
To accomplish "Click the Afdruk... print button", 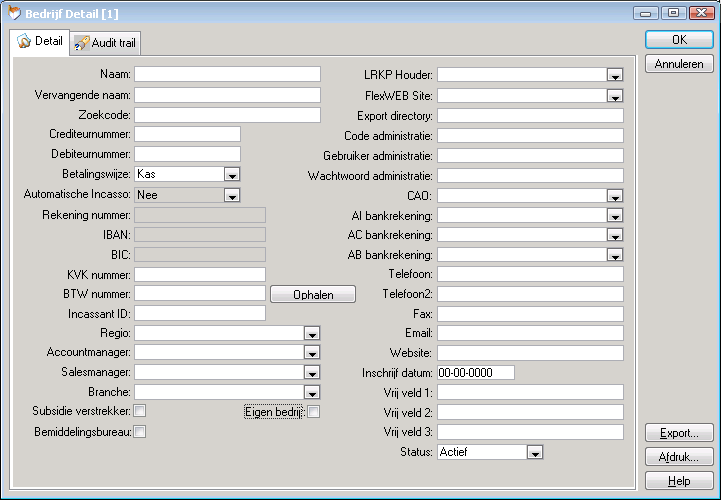I will point(679,457).
